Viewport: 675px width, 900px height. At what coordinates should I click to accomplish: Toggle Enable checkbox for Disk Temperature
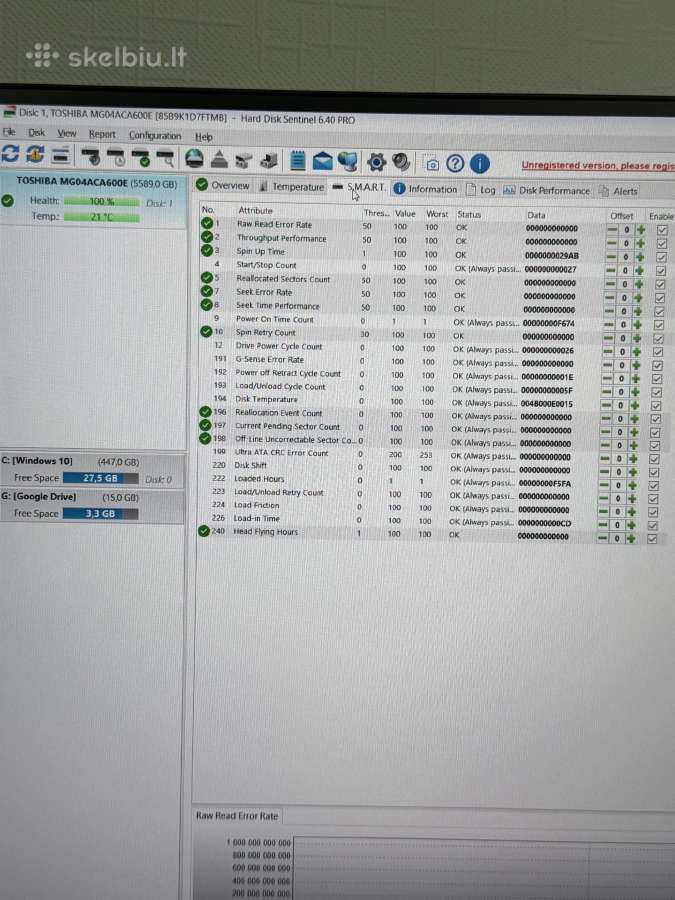[656, 406]
